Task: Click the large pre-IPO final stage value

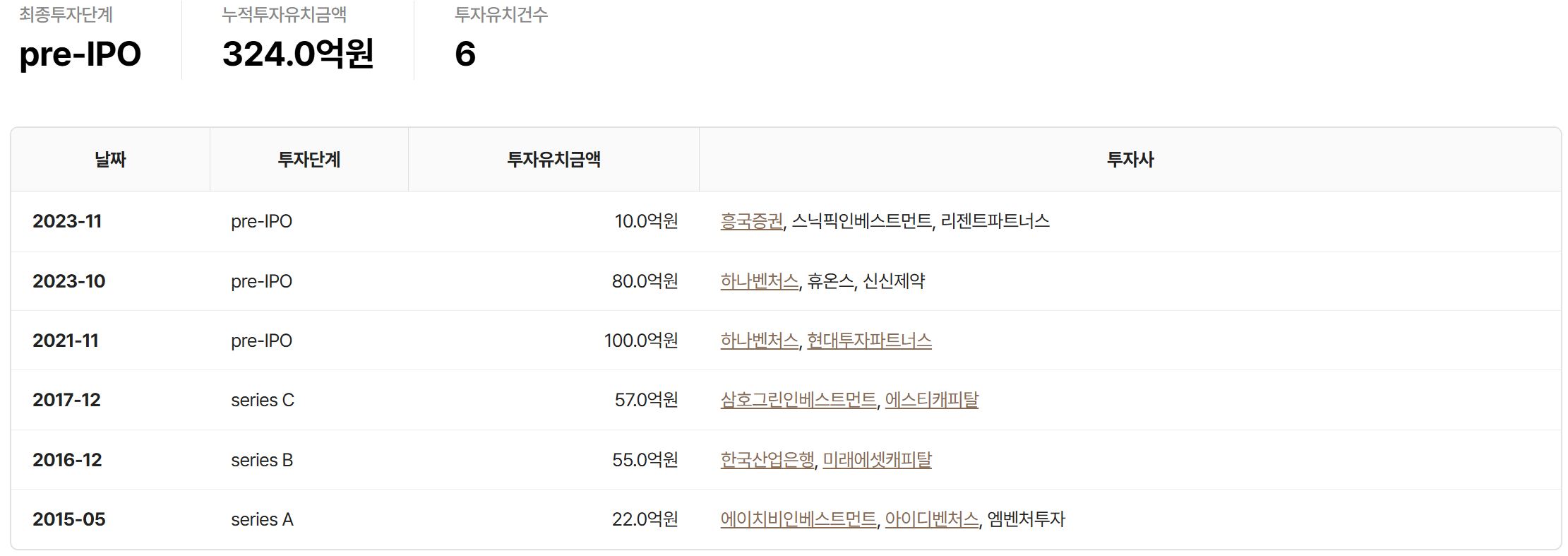Action: coord(80,54)
